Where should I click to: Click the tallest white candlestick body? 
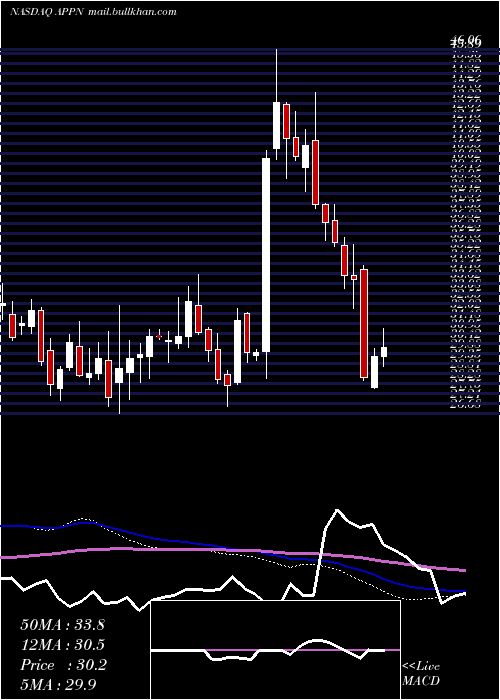click(x=266, y=255)
